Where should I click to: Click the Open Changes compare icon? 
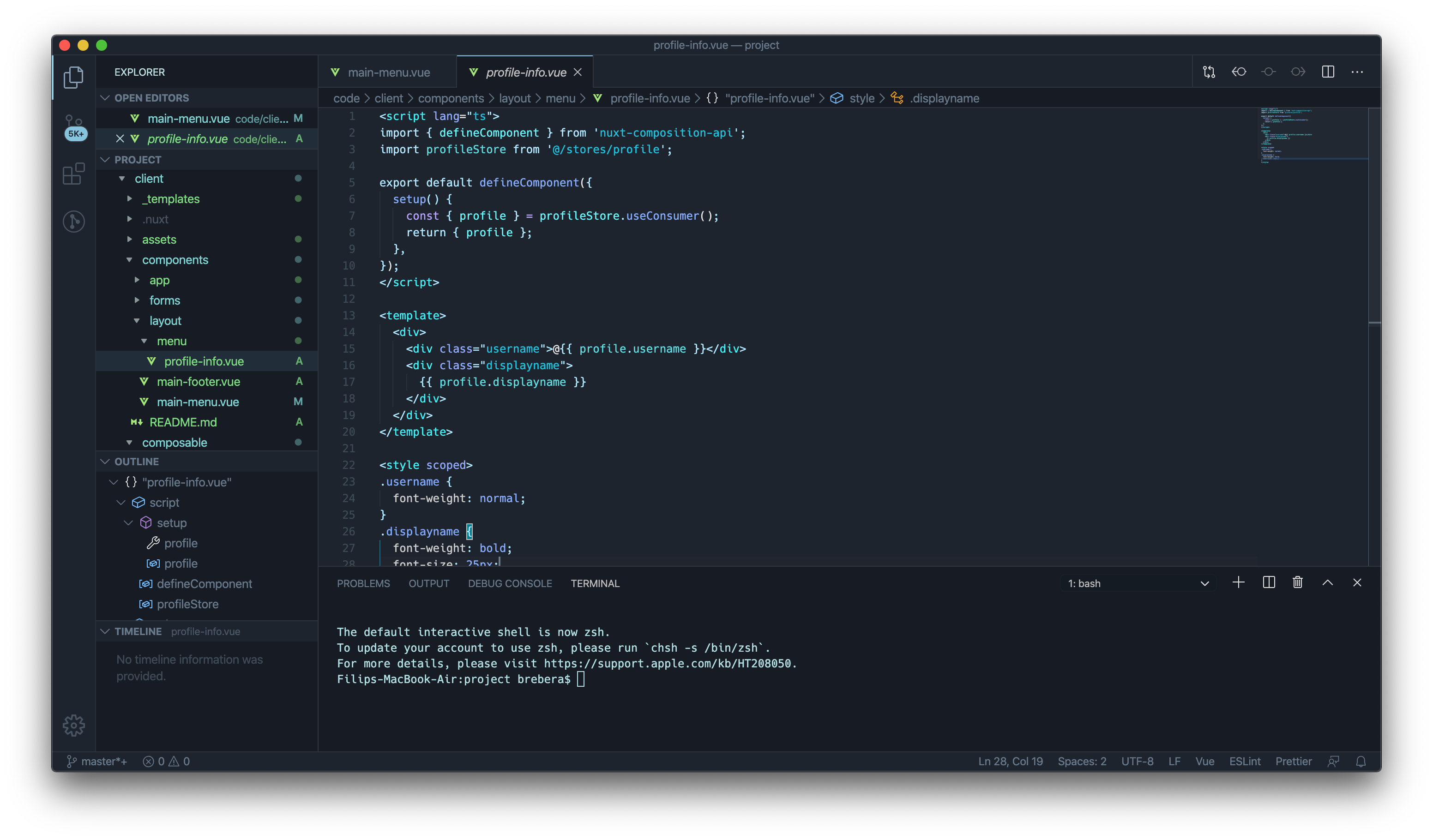(1209, 72)
